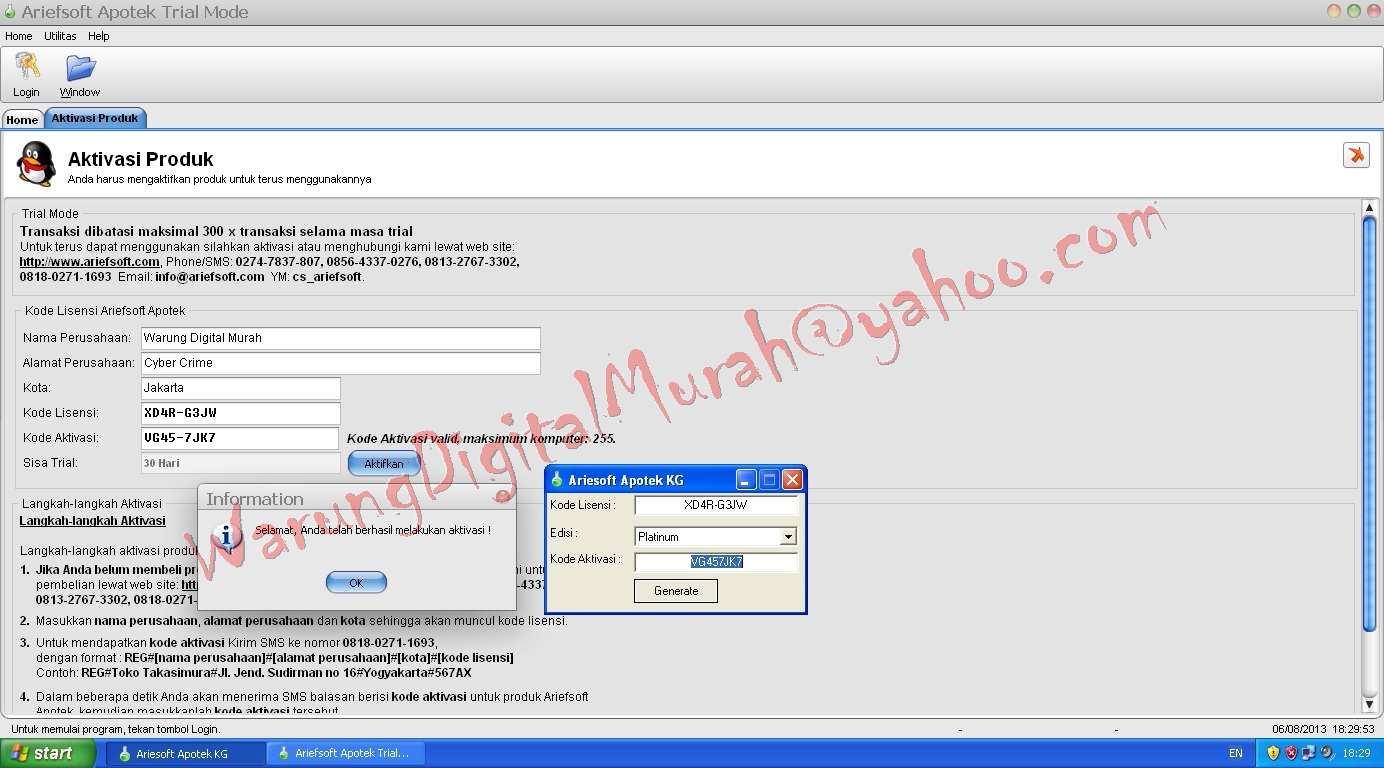Click the Login key icon in the toolbar

tap(27, 67)
